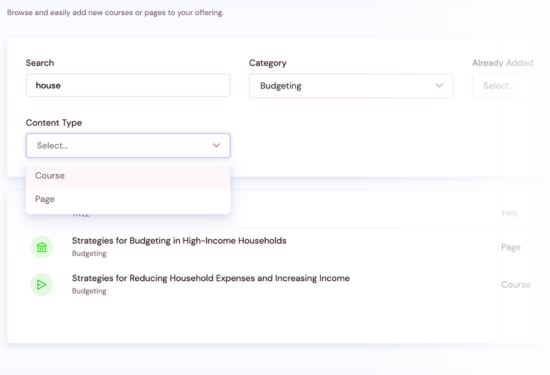The height and width of the screenshot is (375, 550).
Task: Choose Page from the Content Type list
Action: point(128,199)
